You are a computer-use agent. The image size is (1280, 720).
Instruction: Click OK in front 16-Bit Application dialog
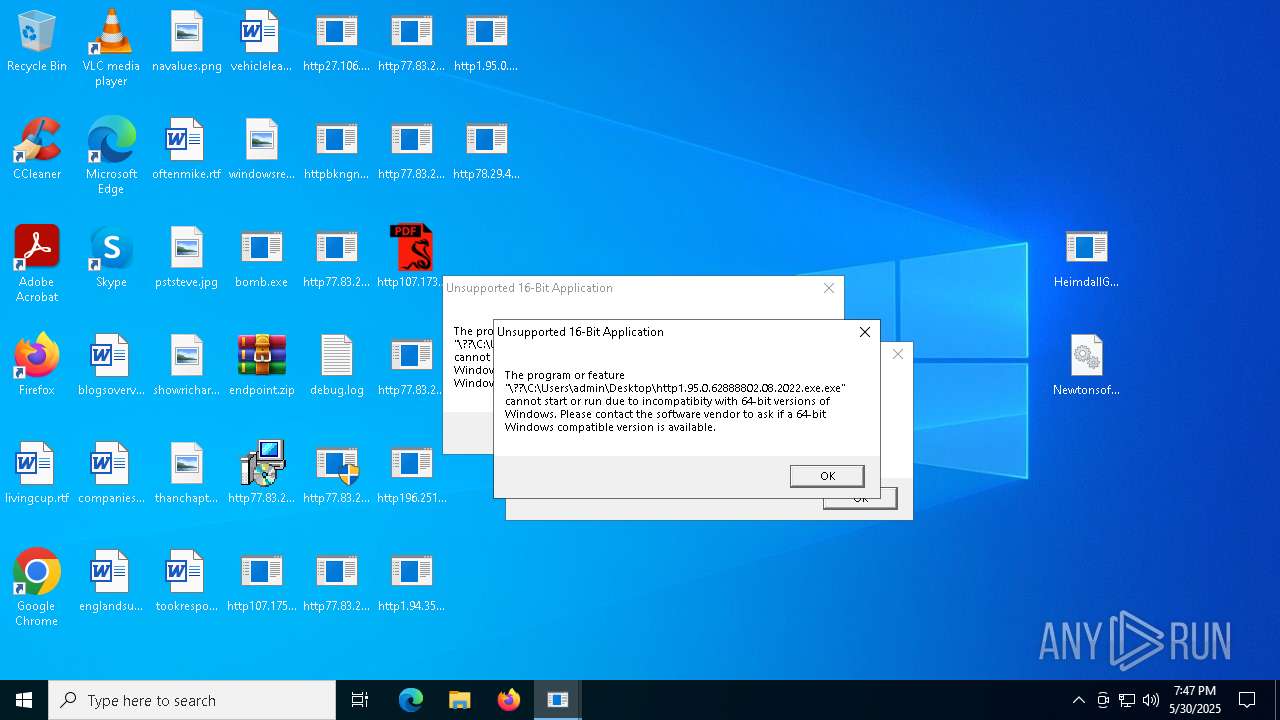(x=827, y=476)
